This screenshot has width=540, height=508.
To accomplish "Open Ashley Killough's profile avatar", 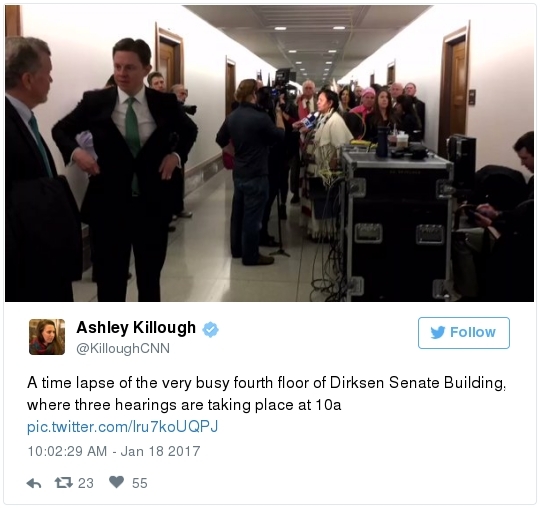I will tap(47, 337).
